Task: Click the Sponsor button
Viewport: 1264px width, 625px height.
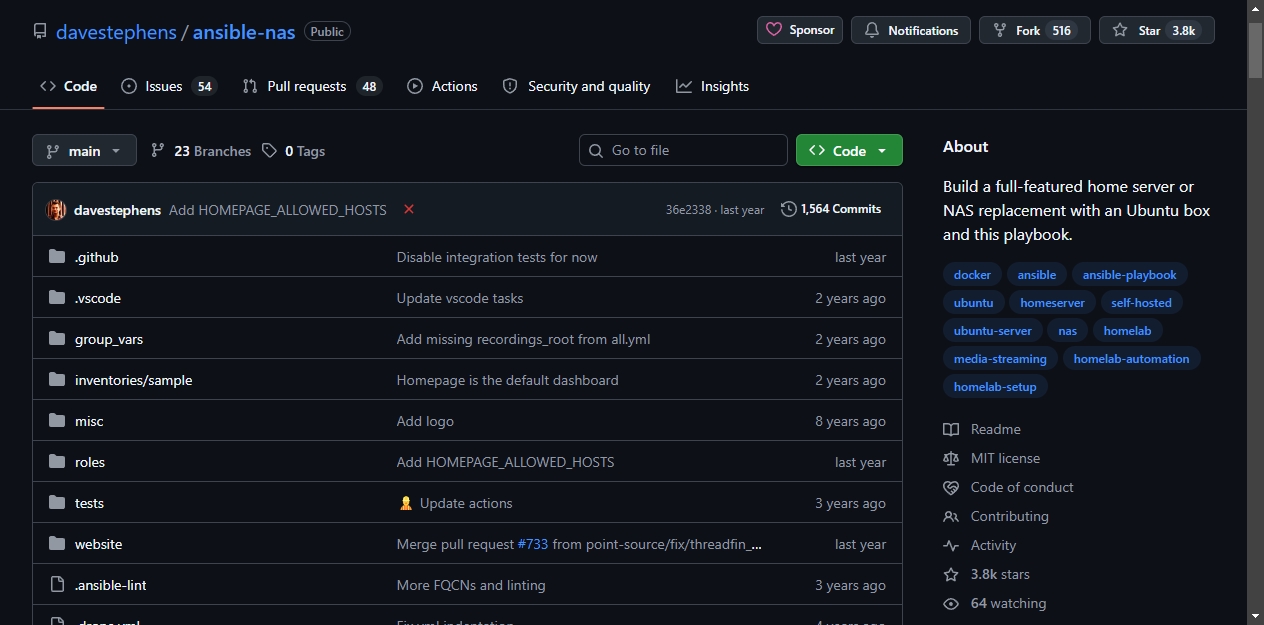Action: 800,30
